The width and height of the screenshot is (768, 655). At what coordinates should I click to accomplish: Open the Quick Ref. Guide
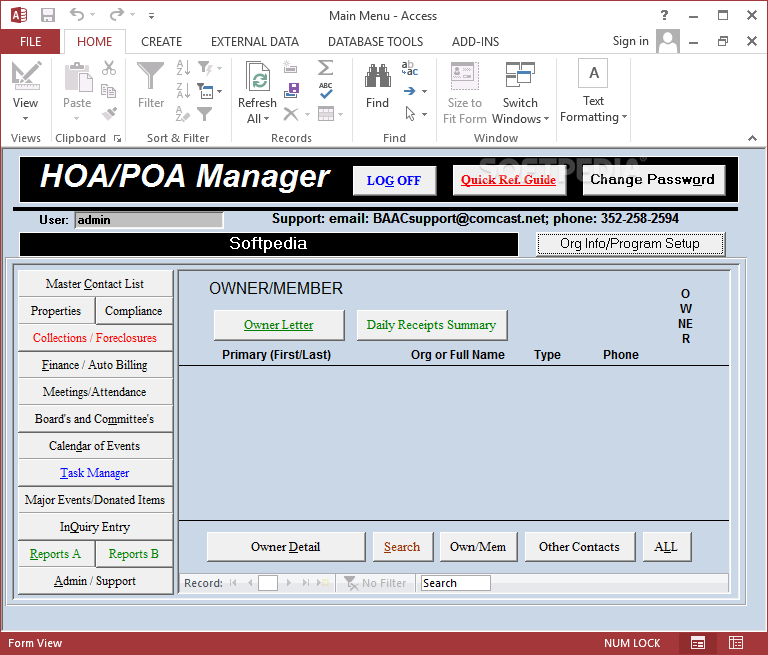click(509, 180)
